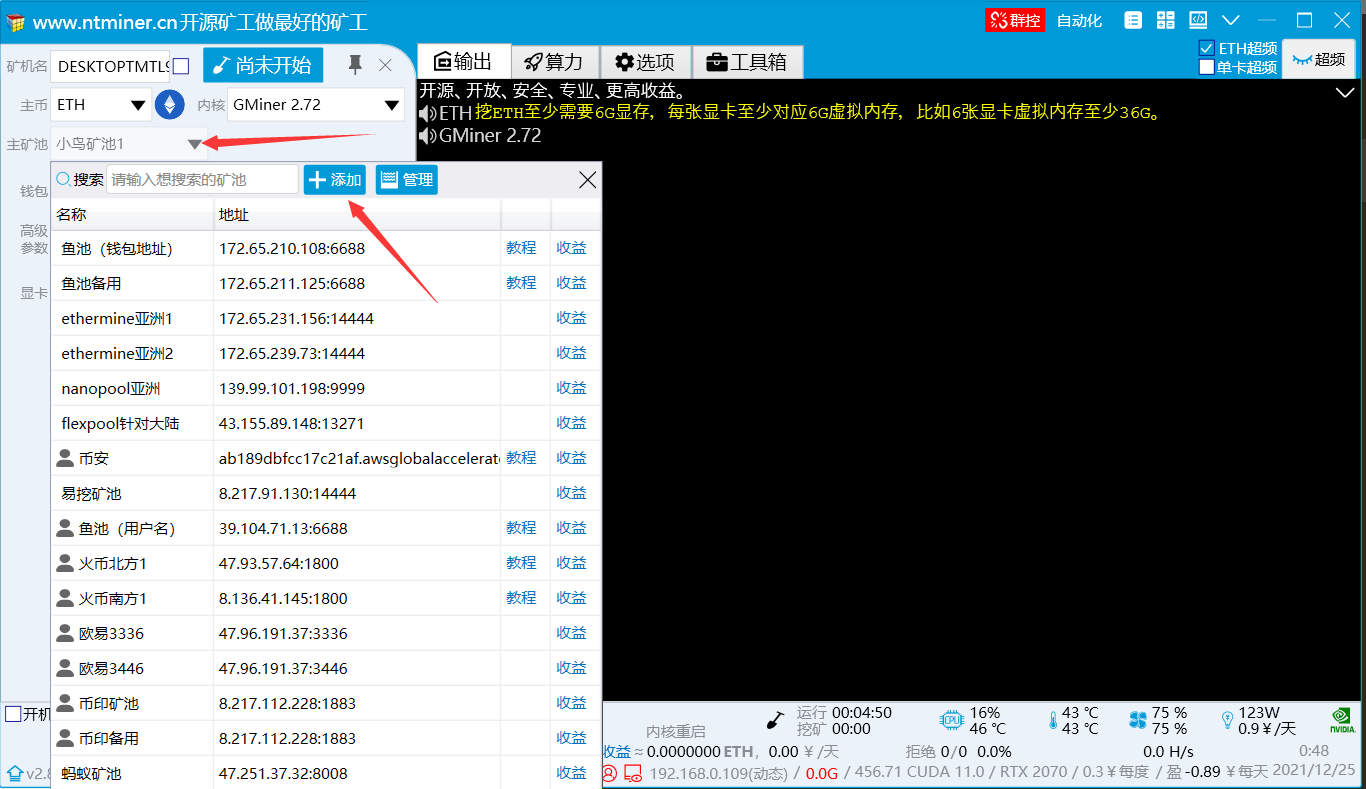Open 教程 tutorial for 火币南方1

click(x=521, y=598)
